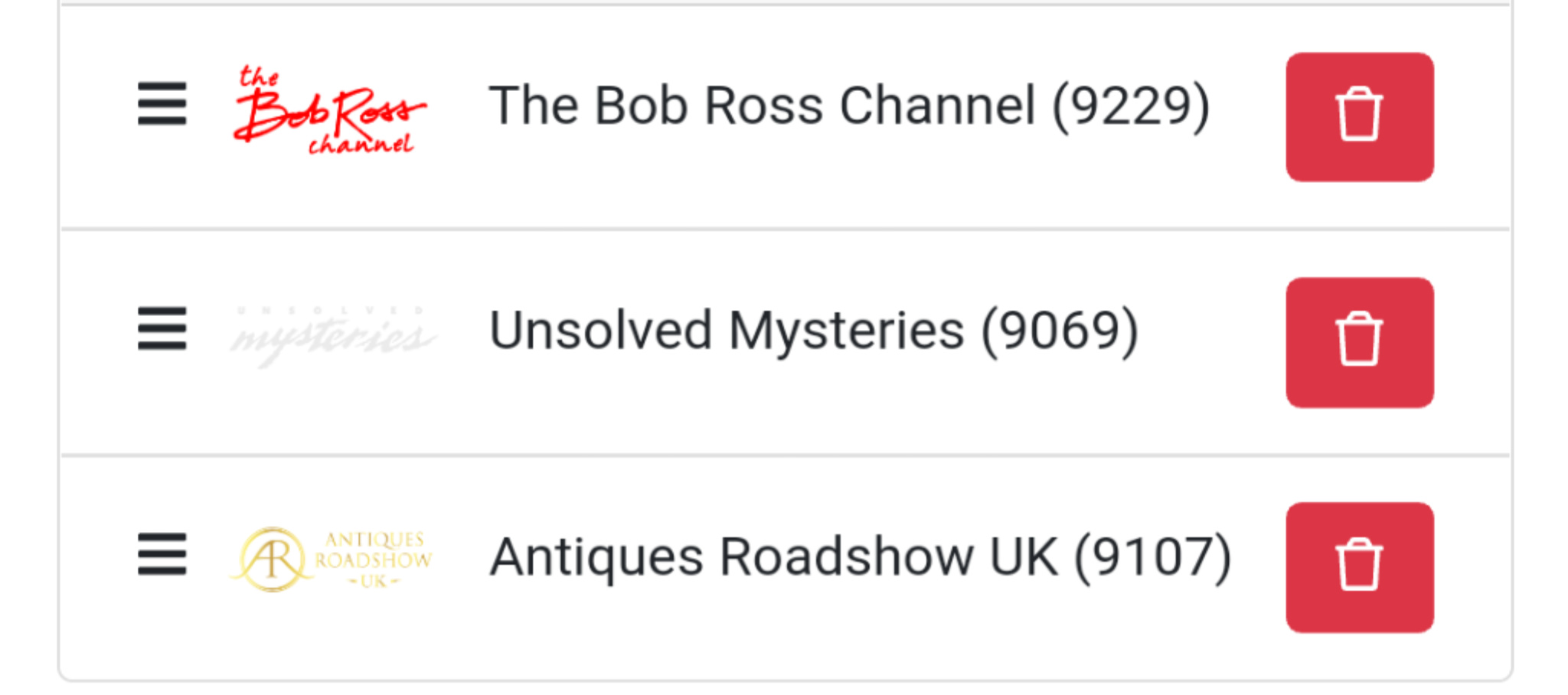Click the small red "the" in Bob Ross logo
The image size is (1568, 695).
[258, 77]
